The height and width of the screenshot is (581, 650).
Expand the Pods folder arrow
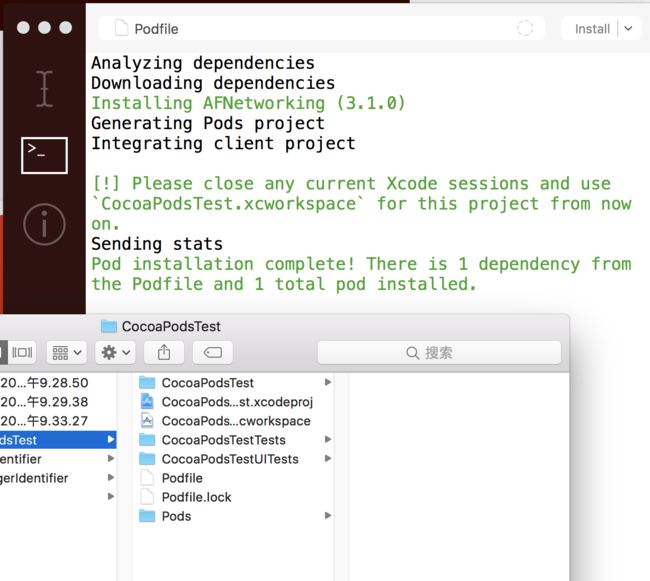327,516
